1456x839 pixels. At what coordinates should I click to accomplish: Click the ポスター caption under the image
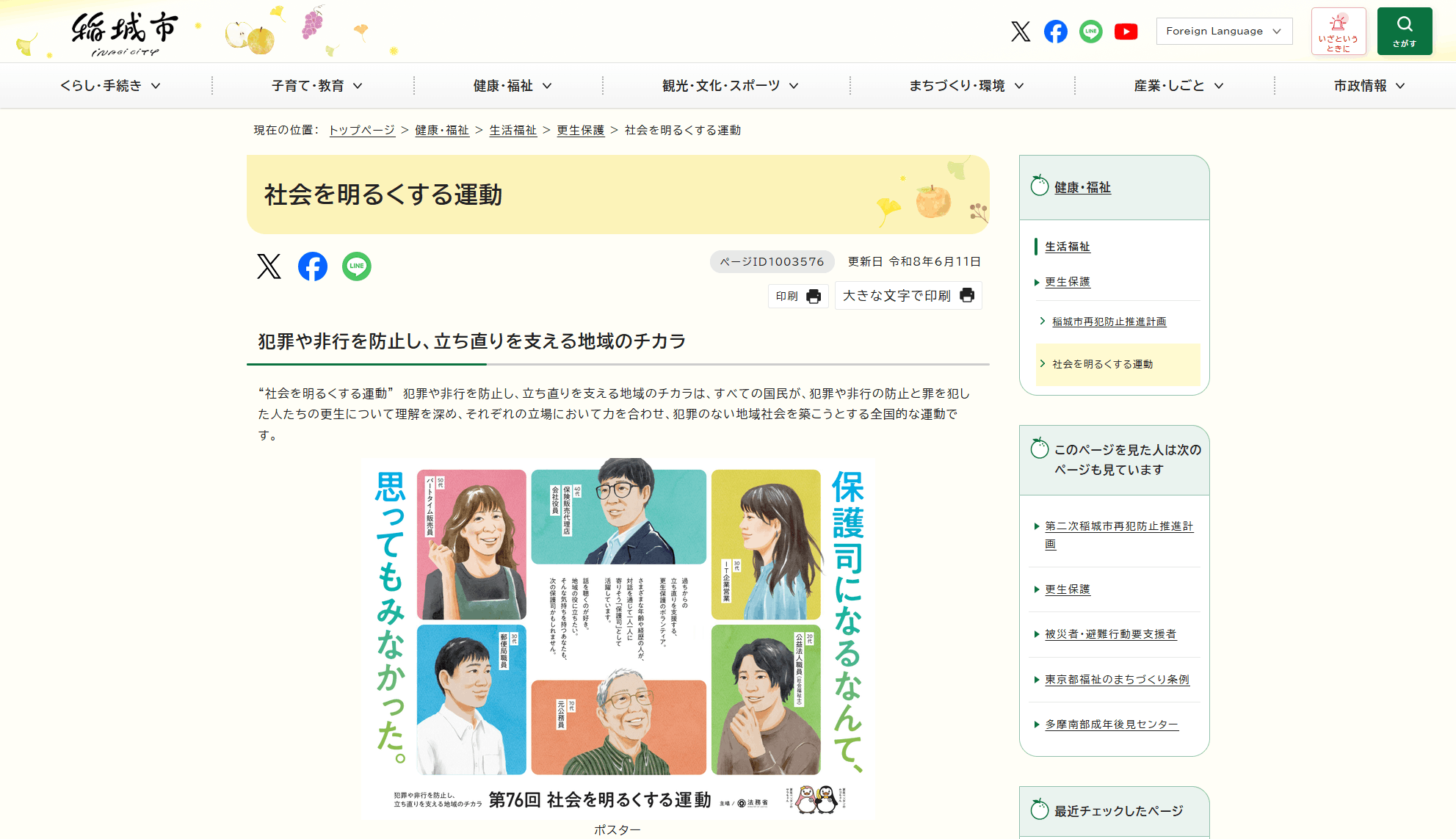tap(617, 829)
